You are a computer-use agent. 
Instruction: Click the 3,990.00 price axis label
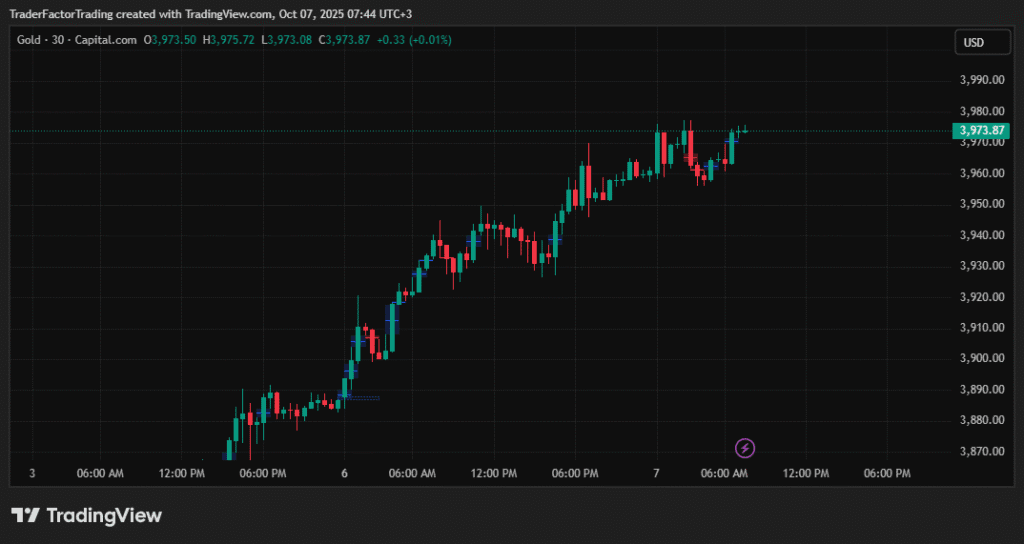pyautogui.click(x=980, y=80)
